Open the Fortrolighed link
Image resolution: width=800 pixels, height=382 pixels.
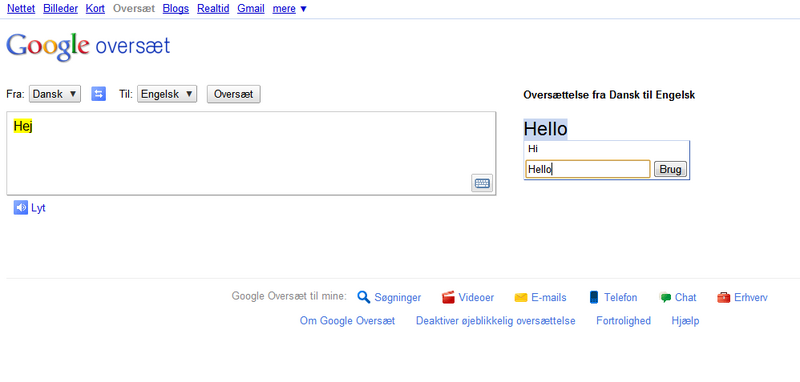pos(623,321)
